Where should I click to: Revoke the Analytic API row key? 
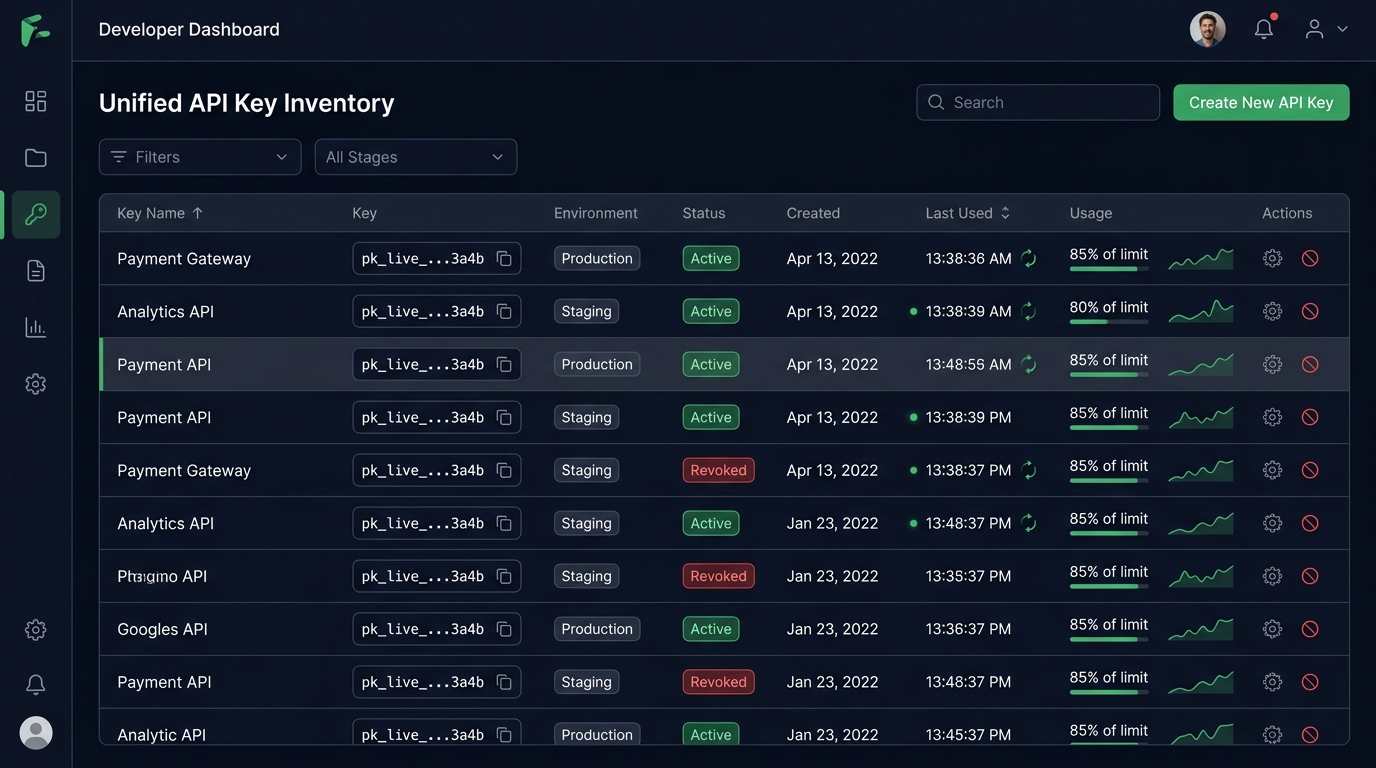[x=1310, y=735]
